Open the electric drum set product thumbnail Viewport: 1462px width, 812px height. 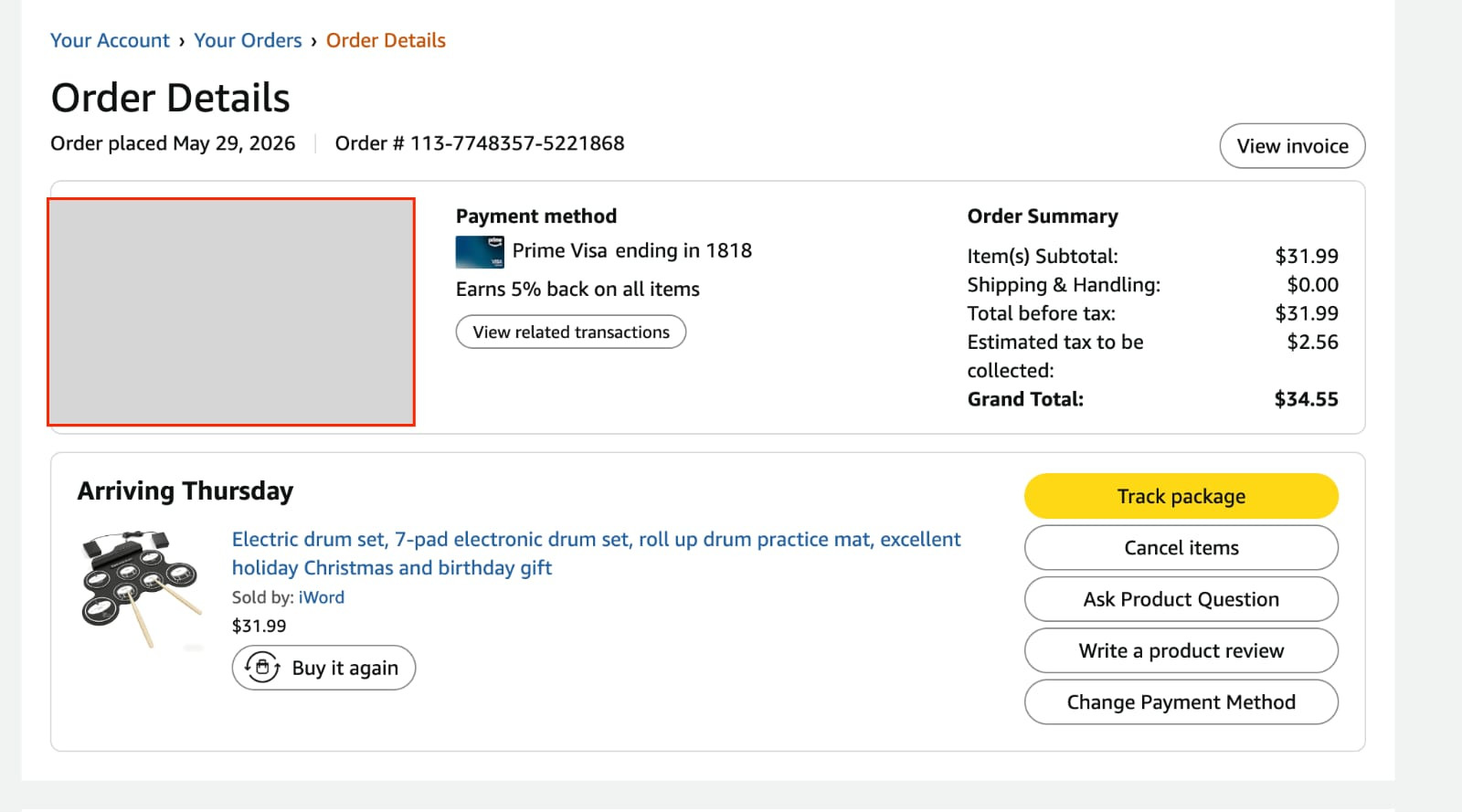tap(142, 589)
